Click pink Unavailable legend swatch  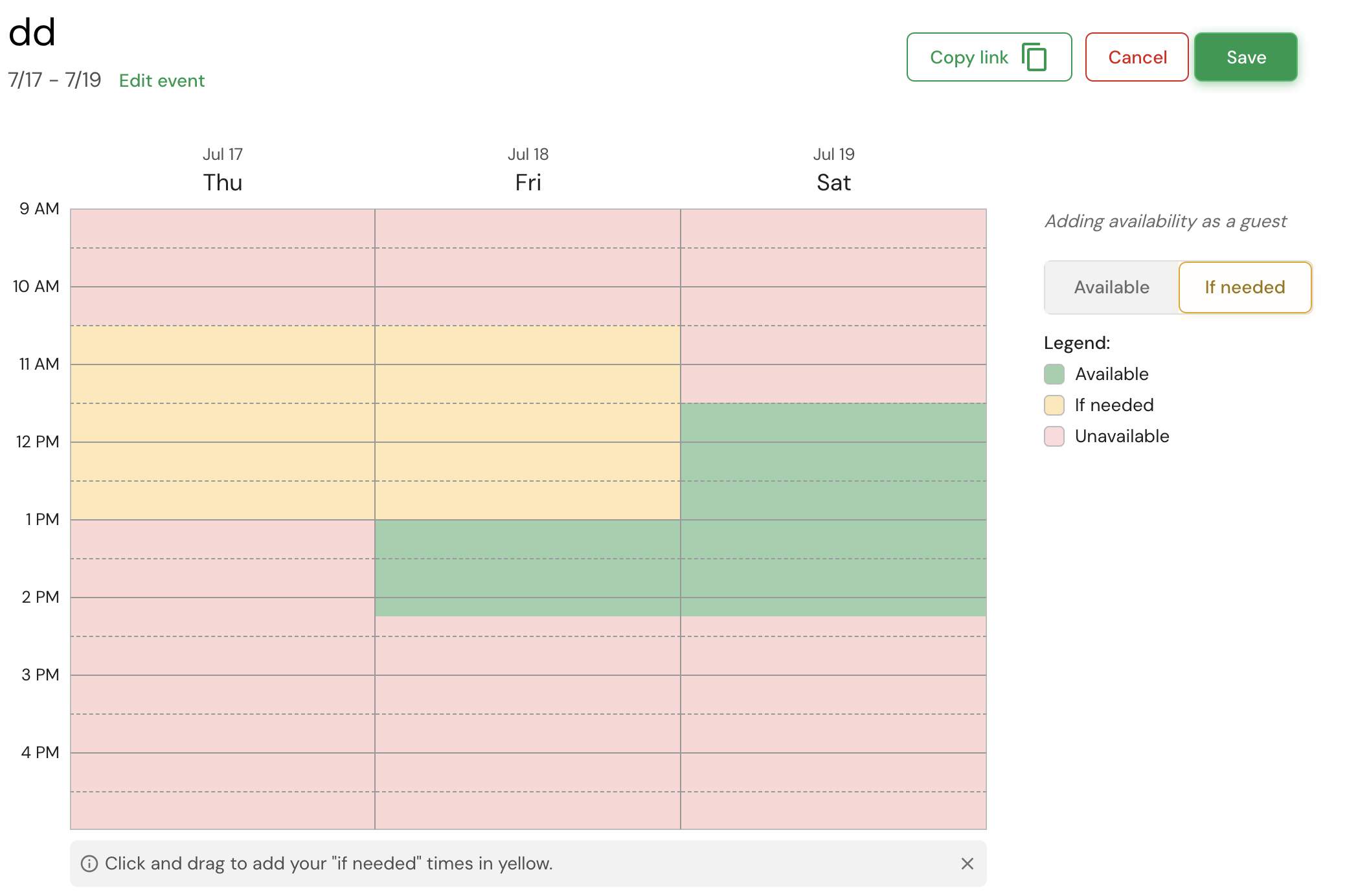tap(1054, 436)
